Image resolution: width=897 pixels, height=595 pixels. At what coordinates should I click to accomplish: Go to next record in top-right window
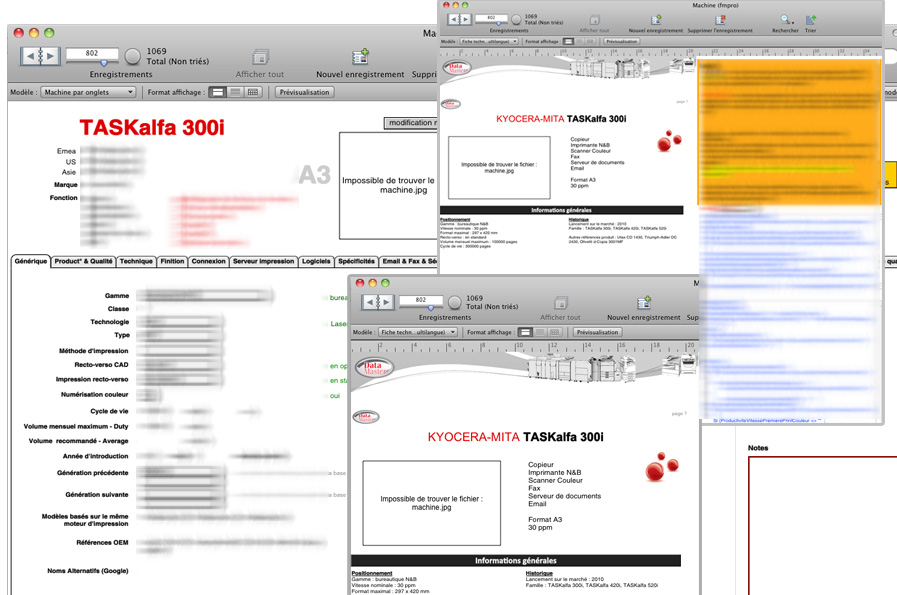(x=465, y=19)
